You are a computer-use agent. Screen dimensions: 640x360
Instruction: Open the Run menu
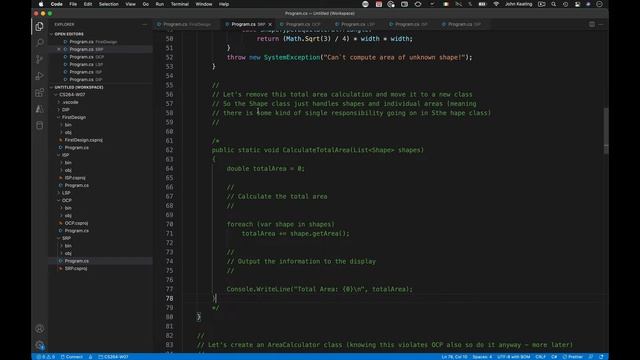point(160,4)
